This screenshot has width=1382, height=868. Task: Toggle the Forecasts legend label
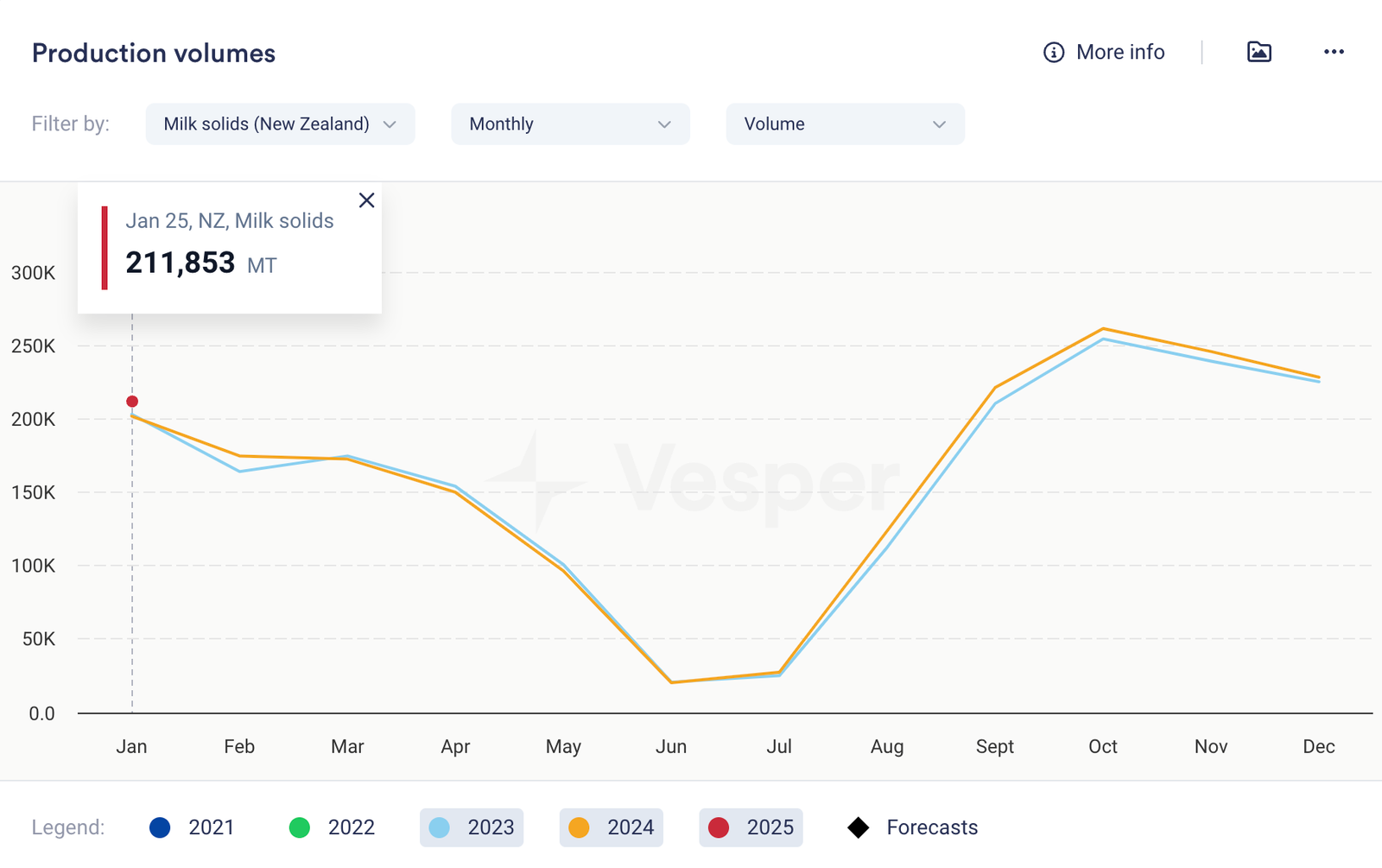(x=932, y=827)
